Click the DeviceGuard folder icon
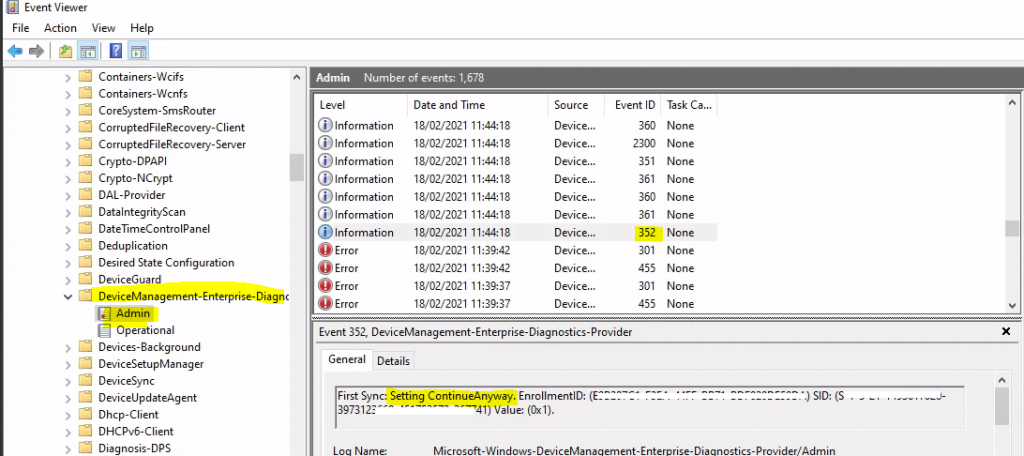This screenshot has height=456, width=1024. 86,280
